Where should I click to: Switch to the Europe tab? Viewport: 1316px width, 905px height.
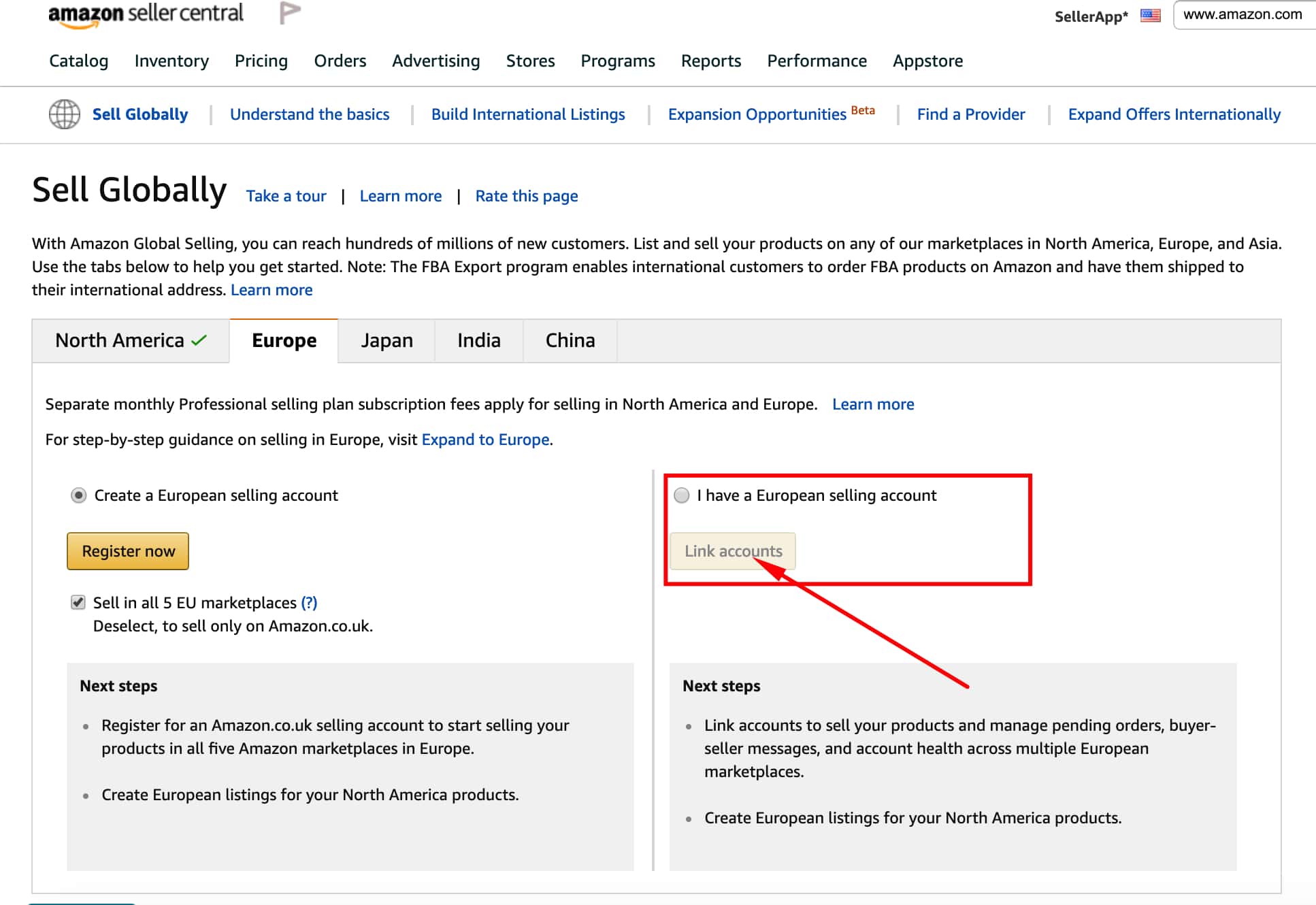tap(283, 340)
